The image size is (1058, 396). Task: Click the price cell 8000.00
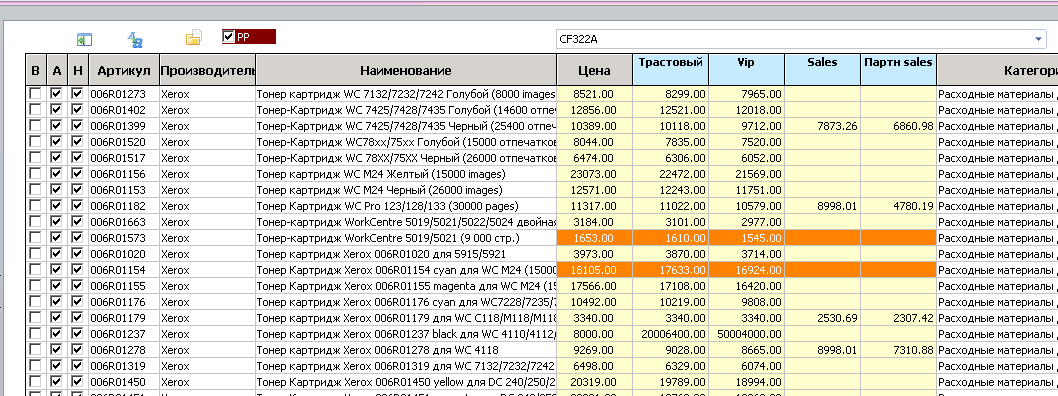point(594,335)
